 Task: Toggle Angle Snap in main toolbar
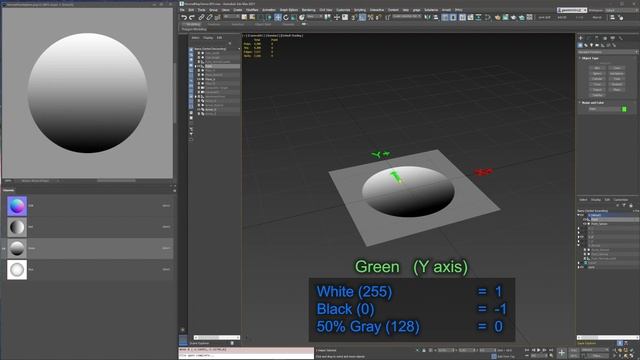tap(362, 17)
